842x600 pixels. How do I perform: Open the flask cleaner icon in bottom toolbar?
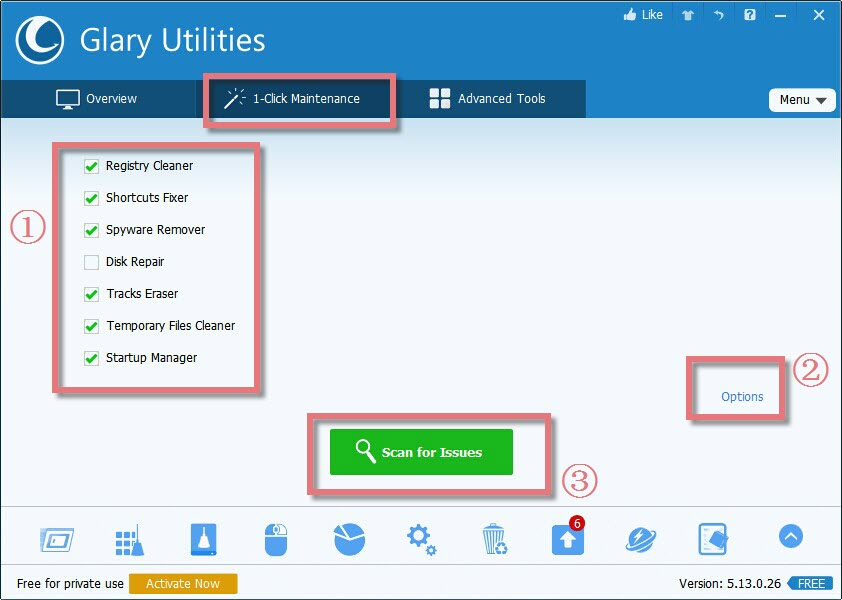click(x=202, y=537)
